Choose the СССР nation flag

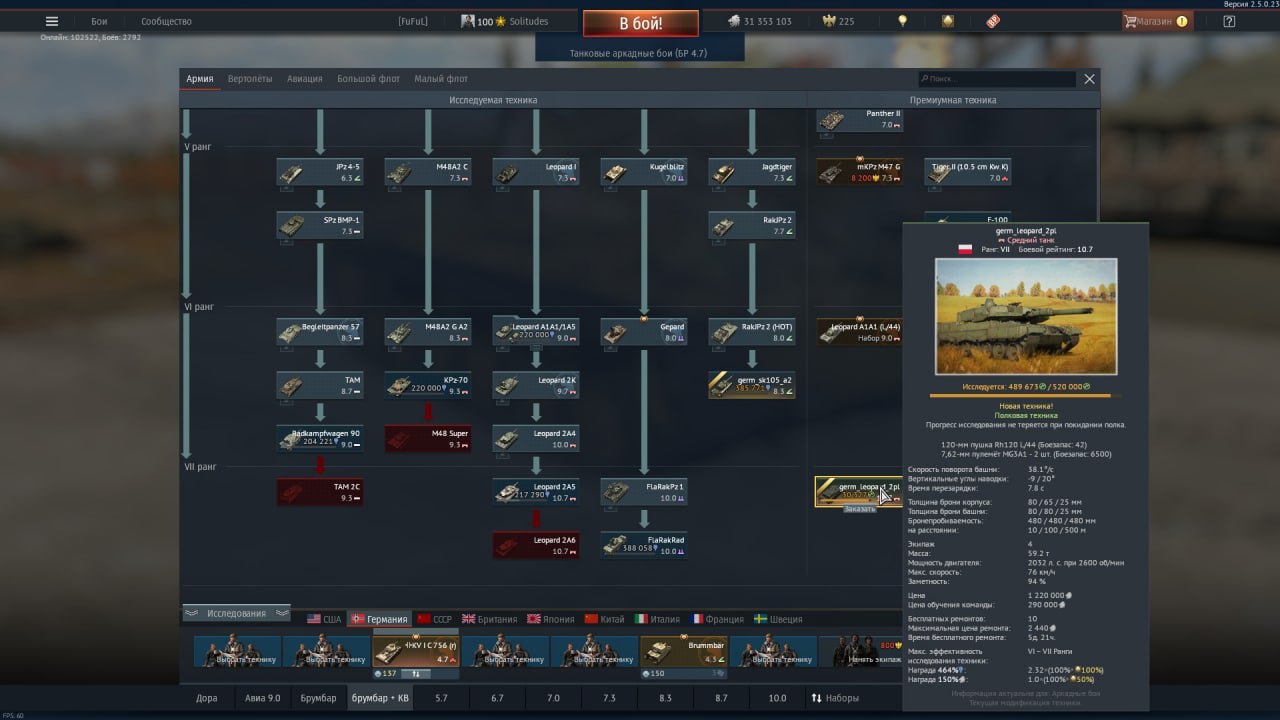coord(435,619)
